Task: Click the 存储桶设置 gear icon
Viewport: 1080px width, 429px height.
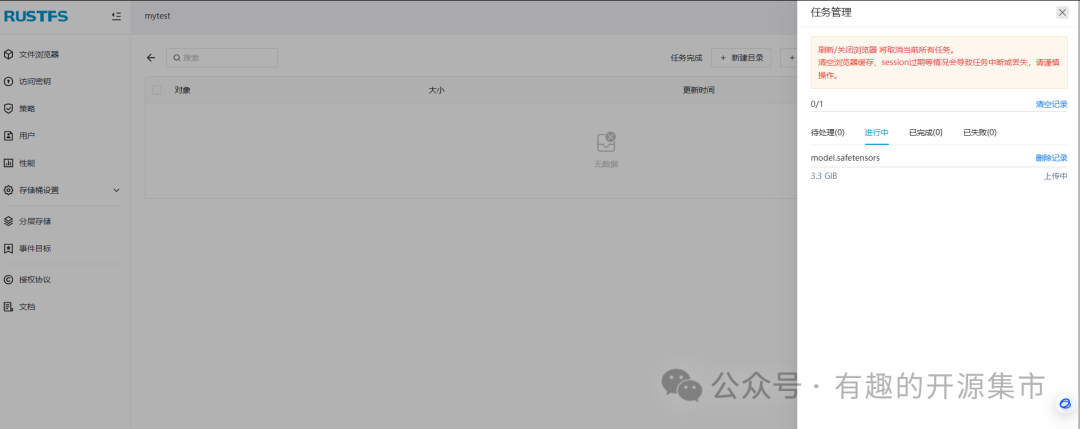Action: (x=9, y=190)
